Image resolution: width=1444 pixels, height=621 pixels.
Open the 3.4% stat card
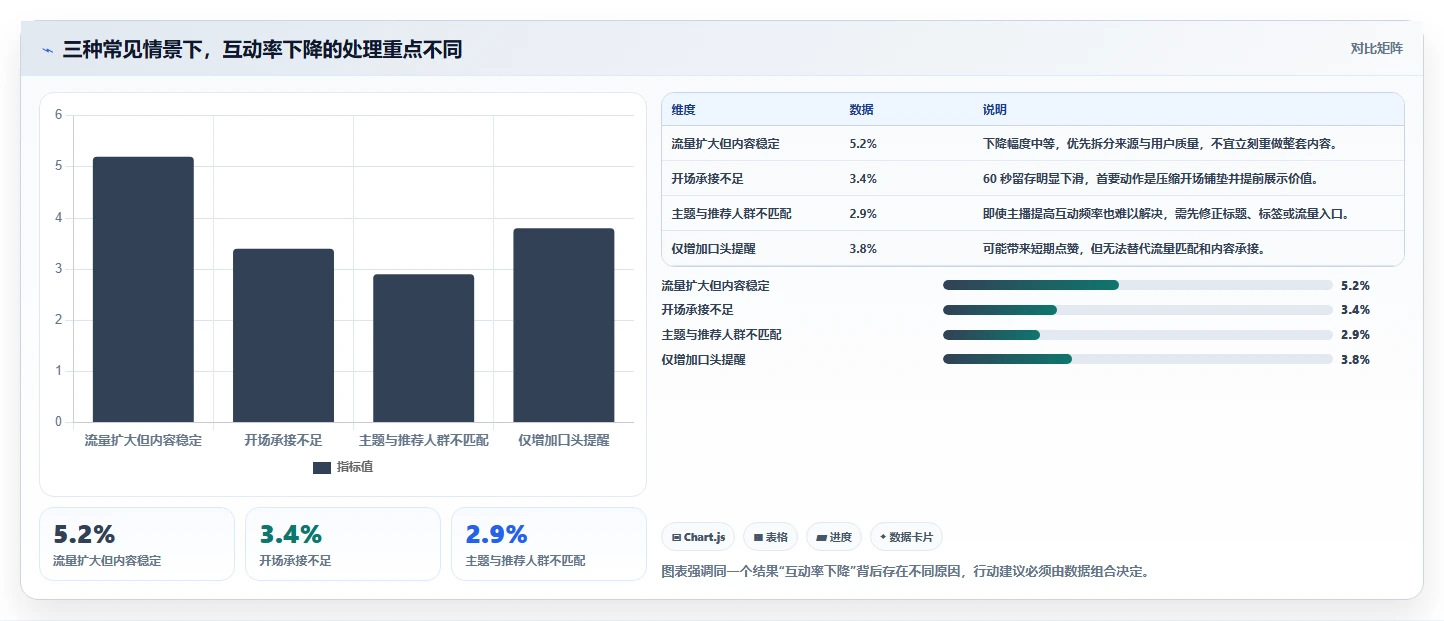343,544
